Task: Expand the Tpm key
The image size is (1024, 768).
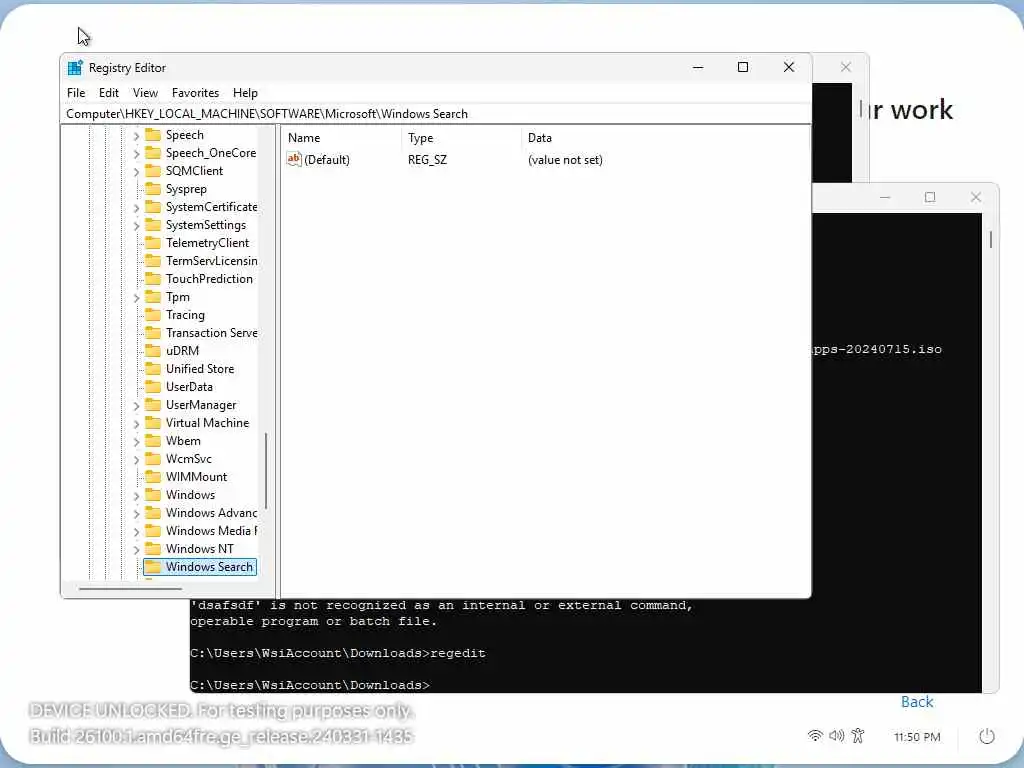Action: [136, 298]
